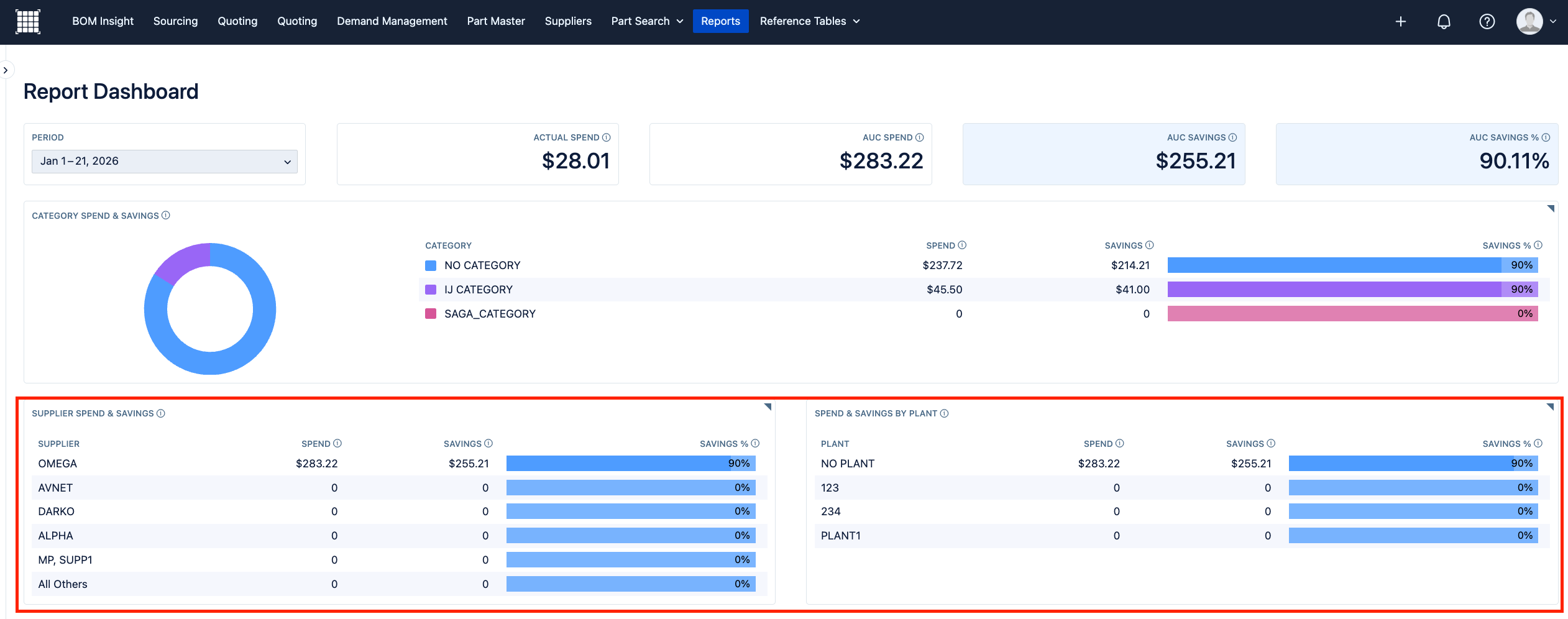This screenshot has width=1568, height=619.
Task: Expand the Reference Tables menu
Action: 809,21
